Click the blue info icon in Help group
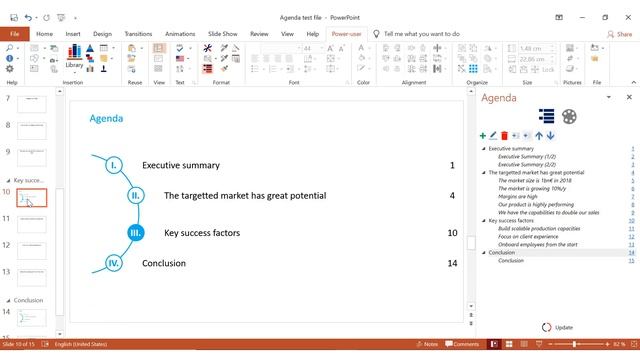 click(x=10, y=58)
